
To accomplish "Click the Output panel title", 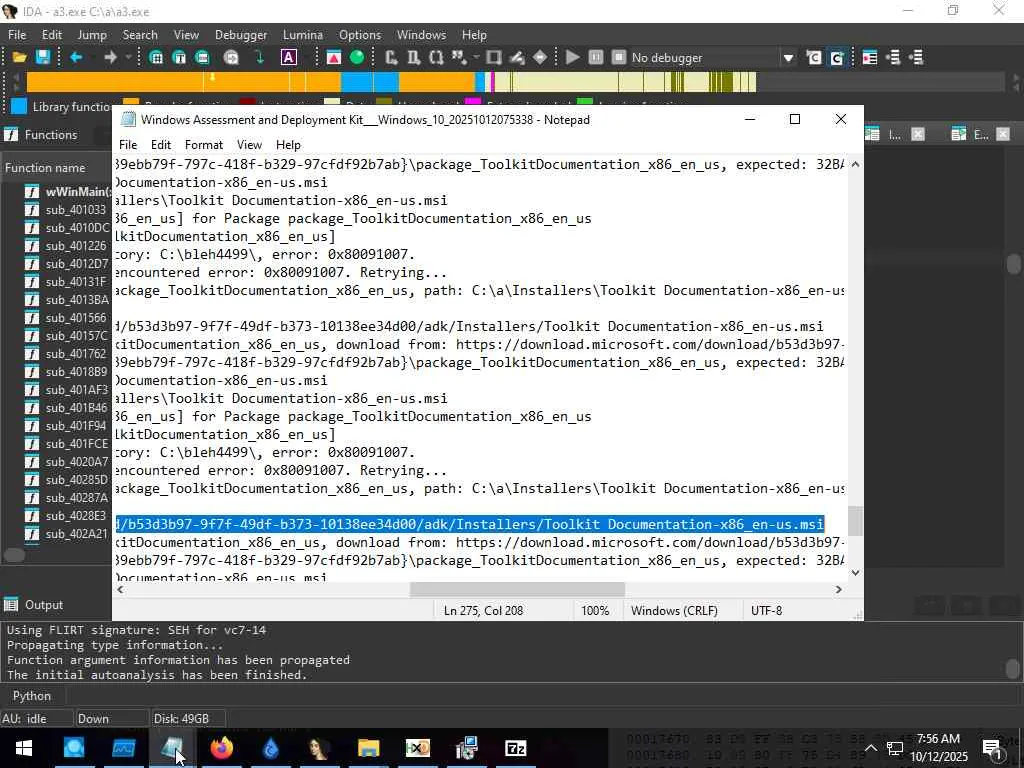I will coord(44,605).
